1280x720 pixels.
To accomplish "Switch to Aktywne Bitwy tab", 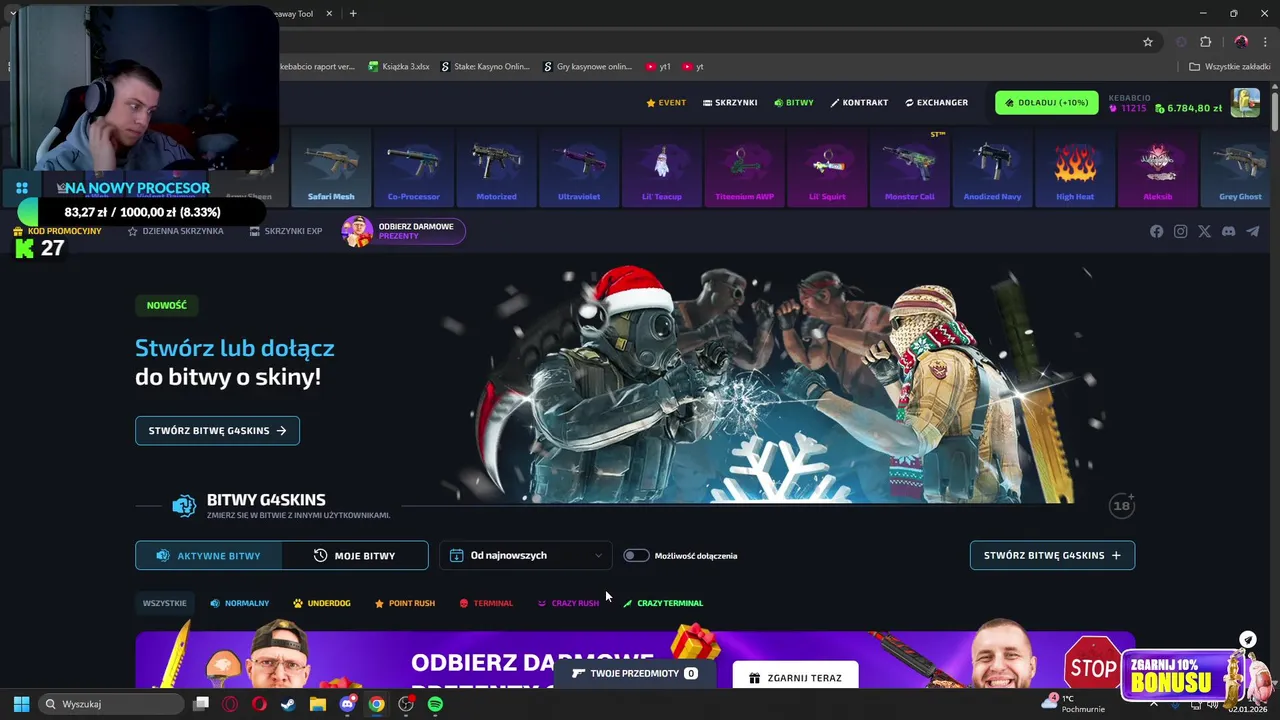I will (x=209, y=555).
